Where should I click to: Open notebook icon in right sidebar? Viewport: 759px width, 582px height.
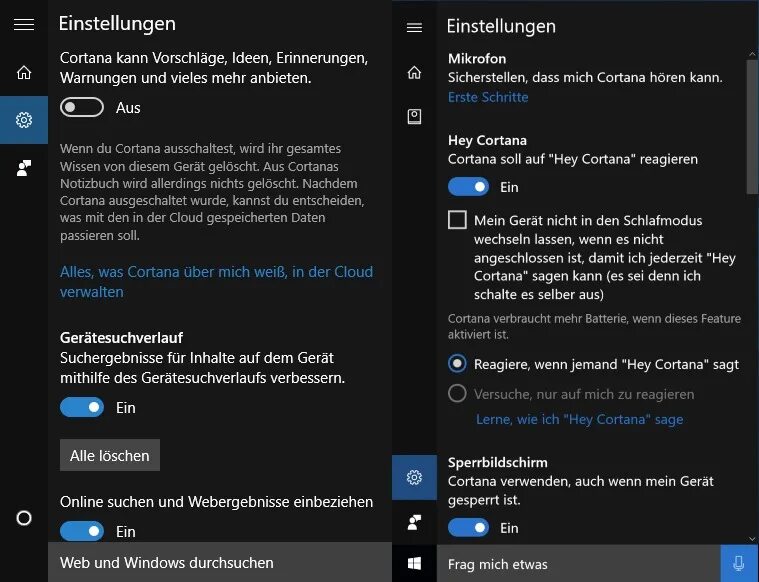[414, 117]
